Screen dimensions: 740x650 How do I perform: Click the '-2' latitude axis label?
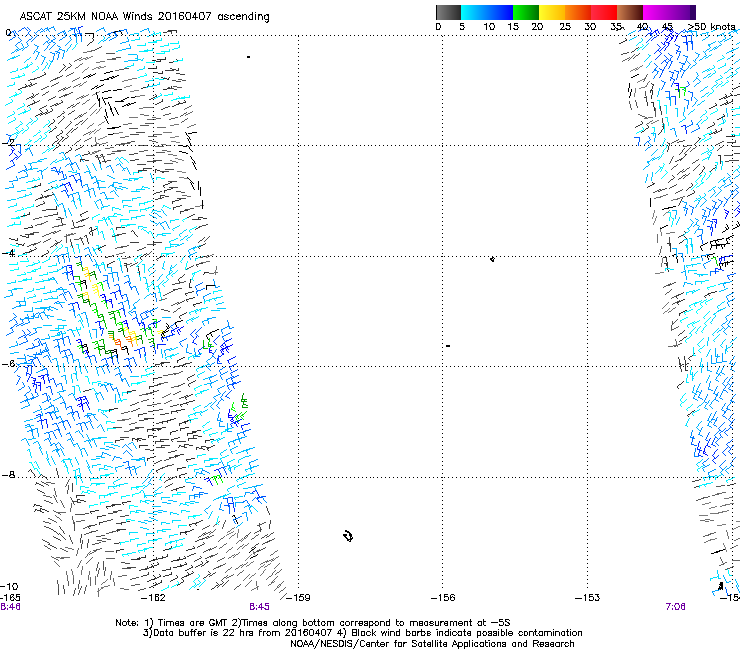(8, 142)
